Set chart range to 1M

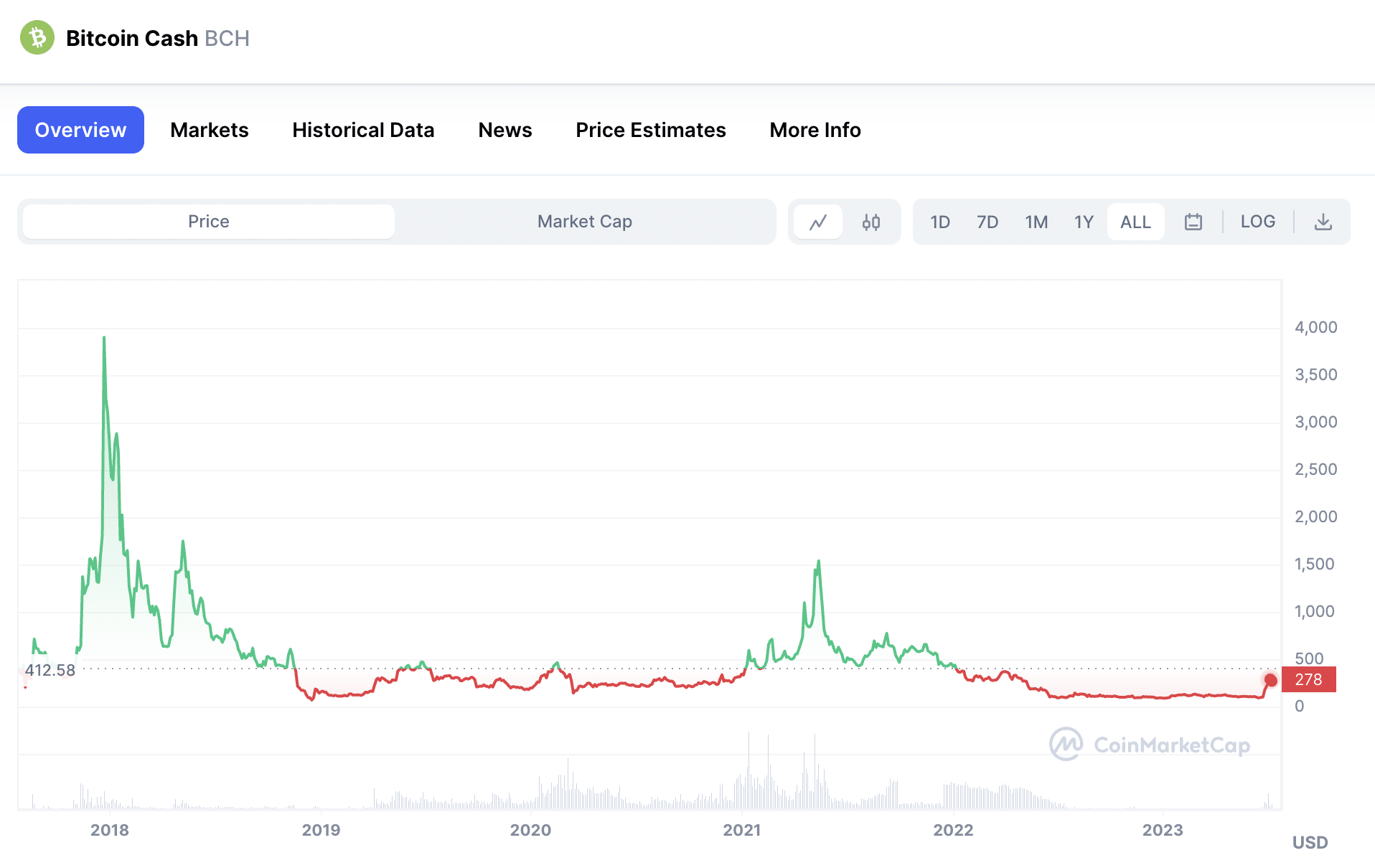pyautogui.click(x=1036, y=222)
